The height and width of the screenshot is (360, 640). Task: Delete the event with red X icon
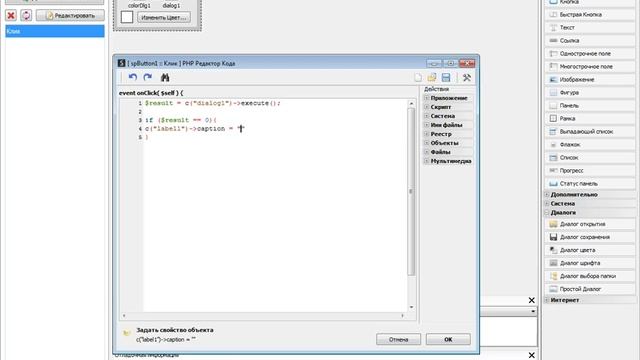[x=11, y=16]
